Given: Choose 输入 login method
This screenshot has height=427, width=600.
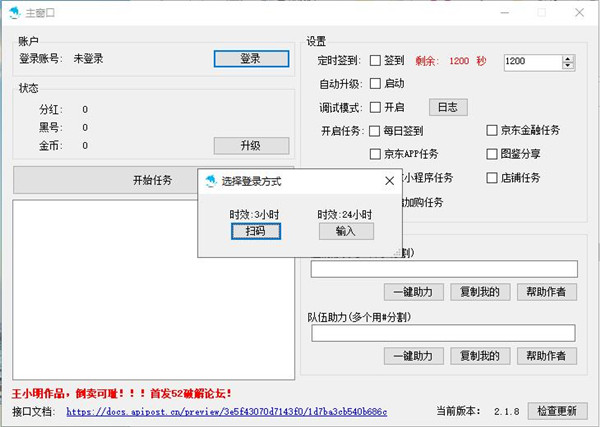Looking at the screenshot, I should pos(346,231).
